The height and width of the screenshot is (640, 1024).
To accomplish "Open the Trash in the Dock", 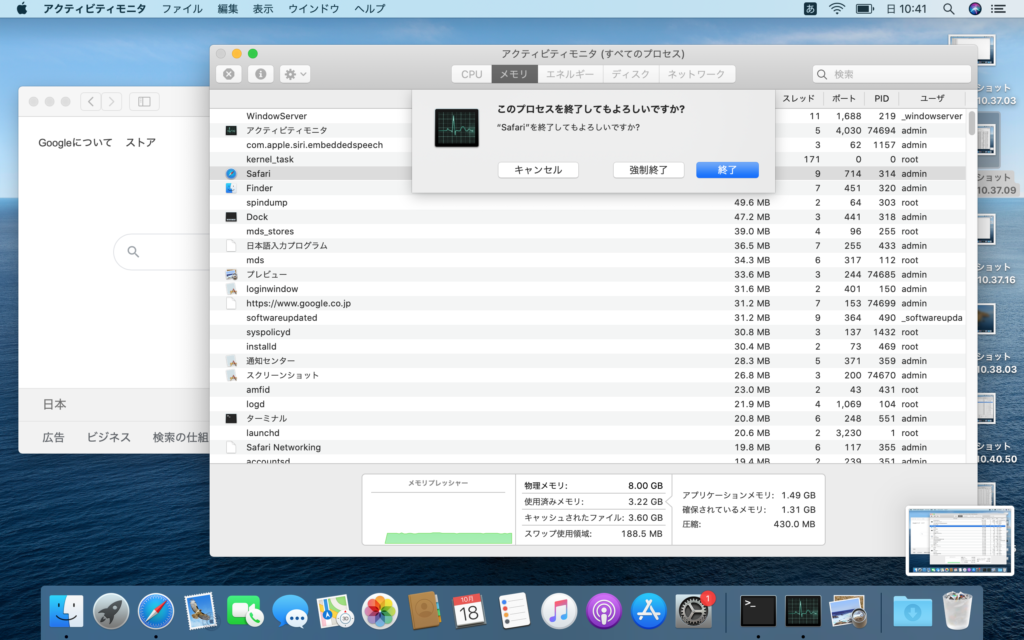I will click(x=957, y=611).
